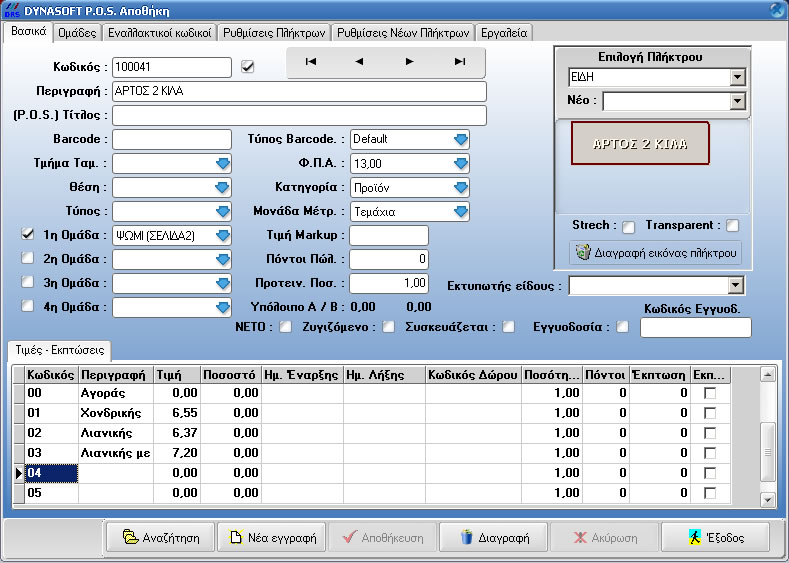Screen dimensions: 789x563
Task: Enable the Strech checkbox
Action: point(628,227)
